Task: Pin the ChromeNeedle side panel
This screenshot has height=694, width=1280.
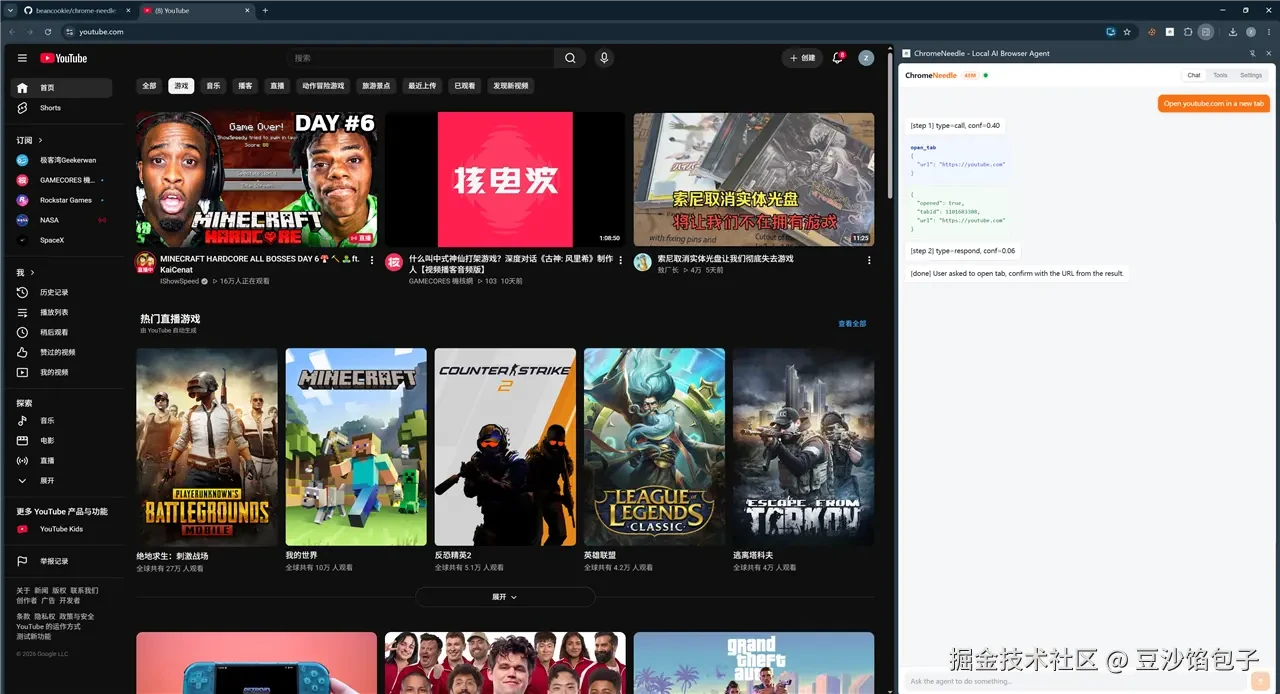Action: click(x=1253, y=53)
